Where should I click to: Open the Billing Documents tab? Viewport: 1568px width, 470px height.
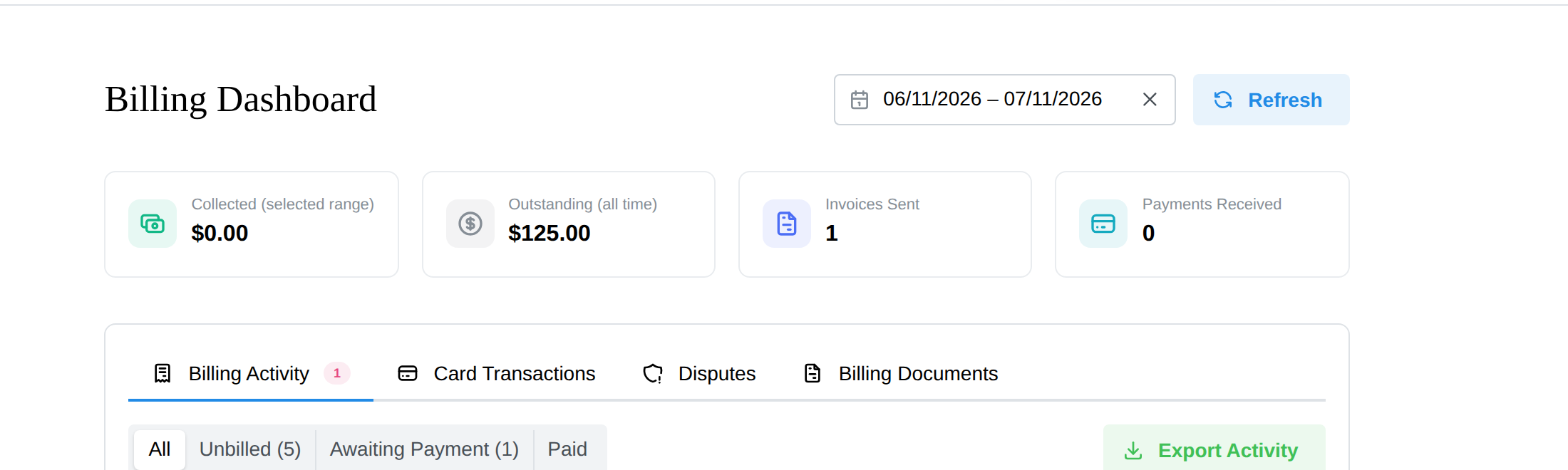point(901,374)
